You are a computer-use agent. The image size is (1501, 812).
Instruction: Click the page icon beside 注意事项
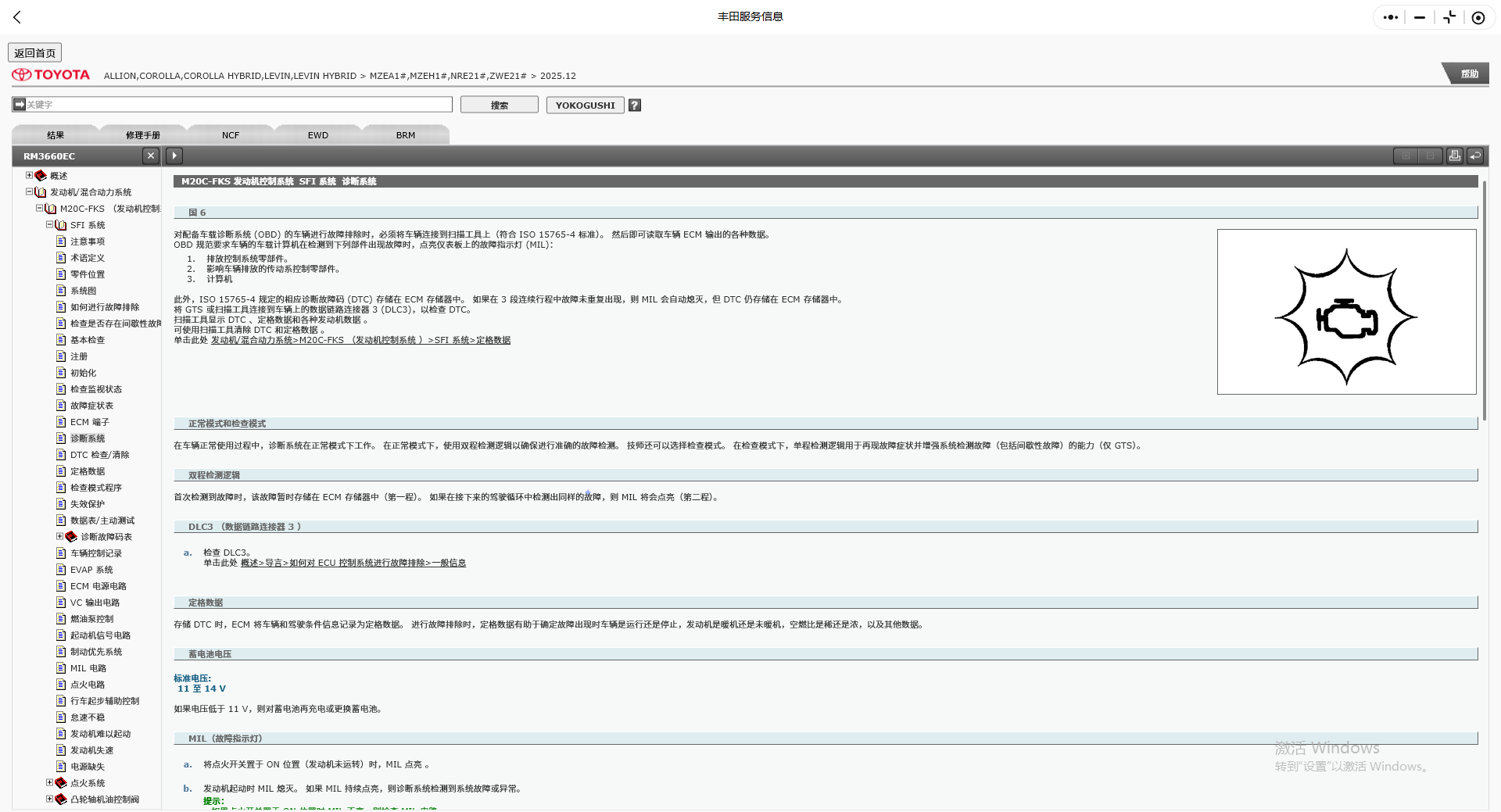tap(61, 241)
